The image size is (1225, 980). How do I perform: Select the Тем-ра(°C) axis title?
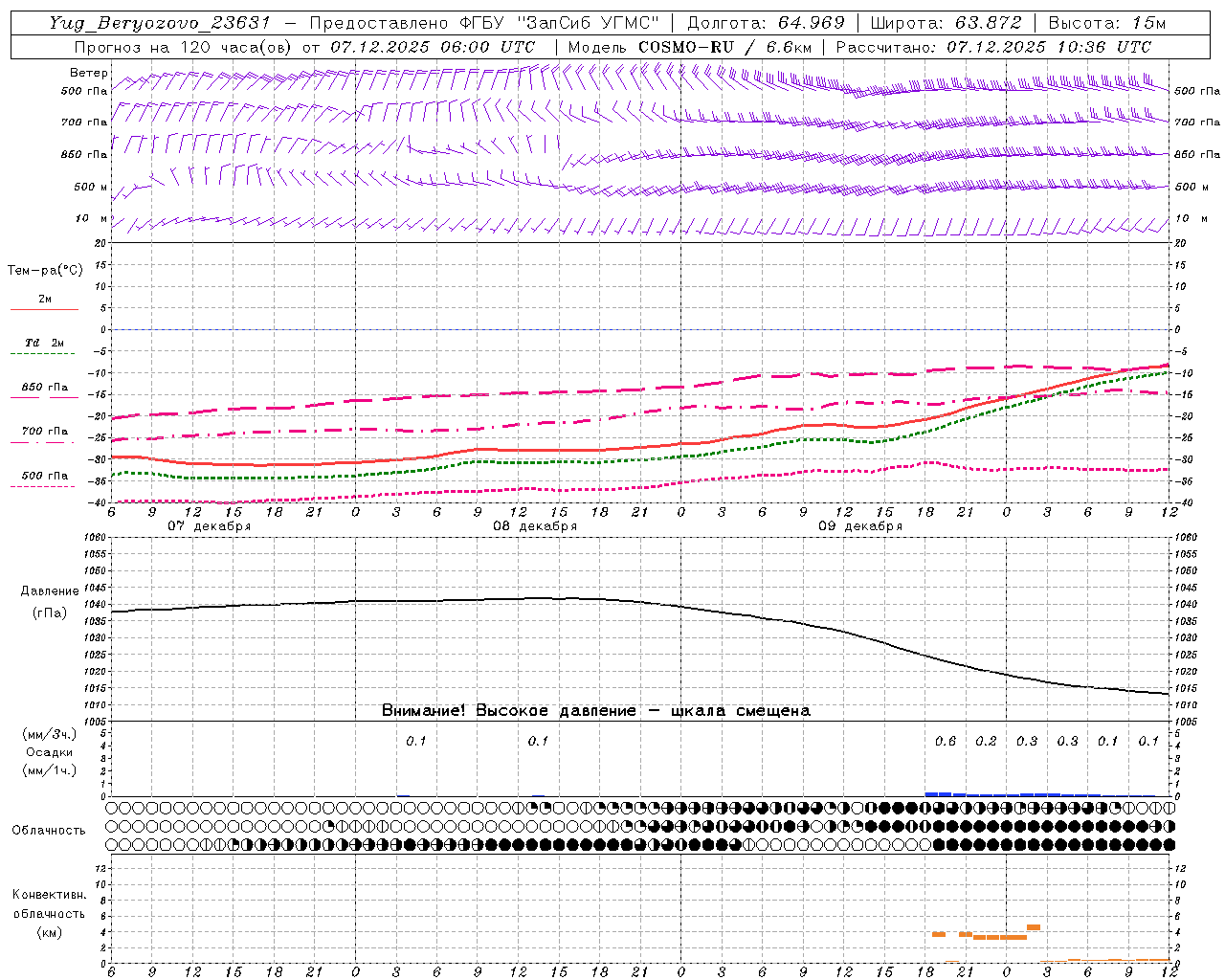pyautogui.click(x=45, y=271)
